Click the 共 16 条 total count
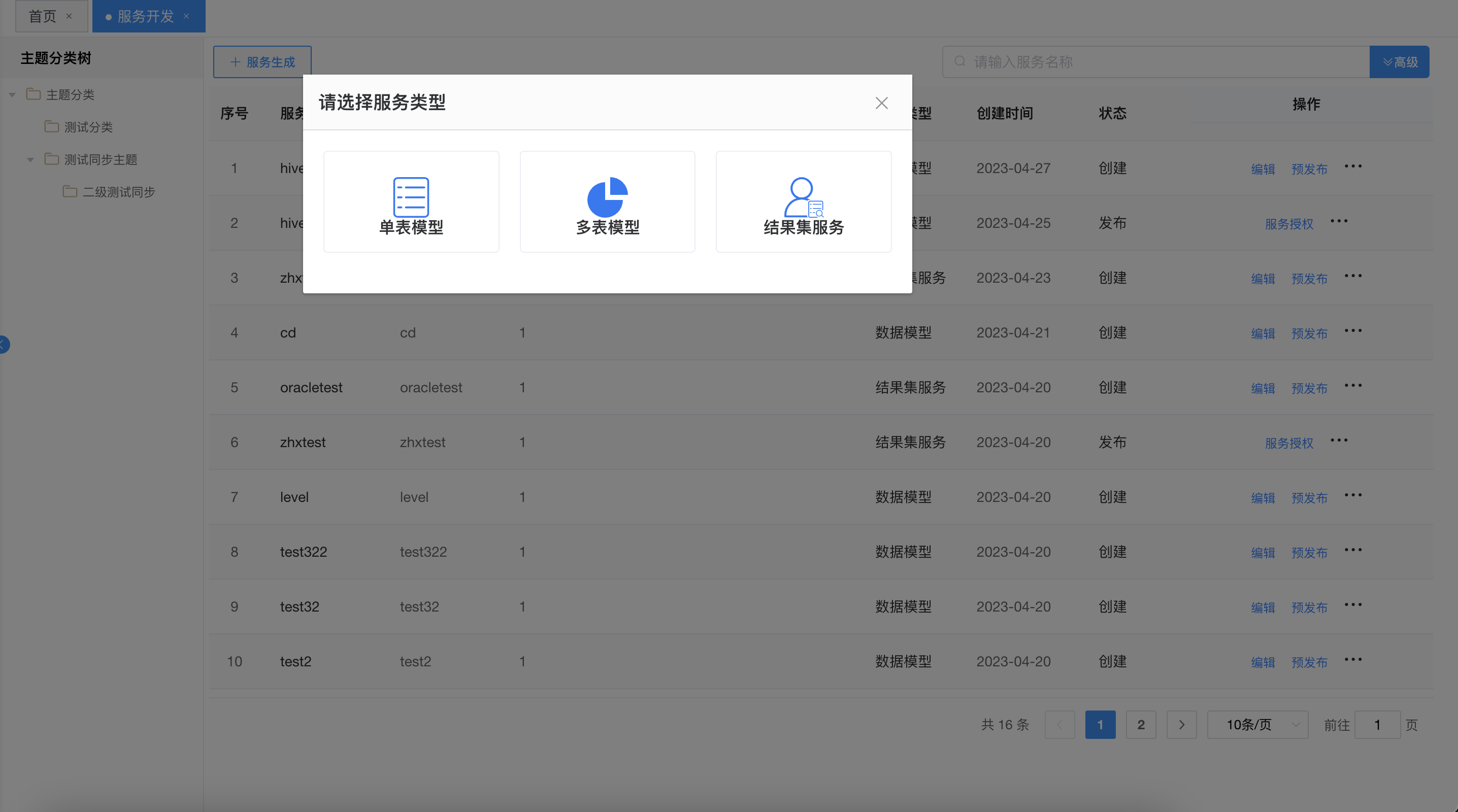This screenshot has width=1458, height=812. (x=1005, y=724)
